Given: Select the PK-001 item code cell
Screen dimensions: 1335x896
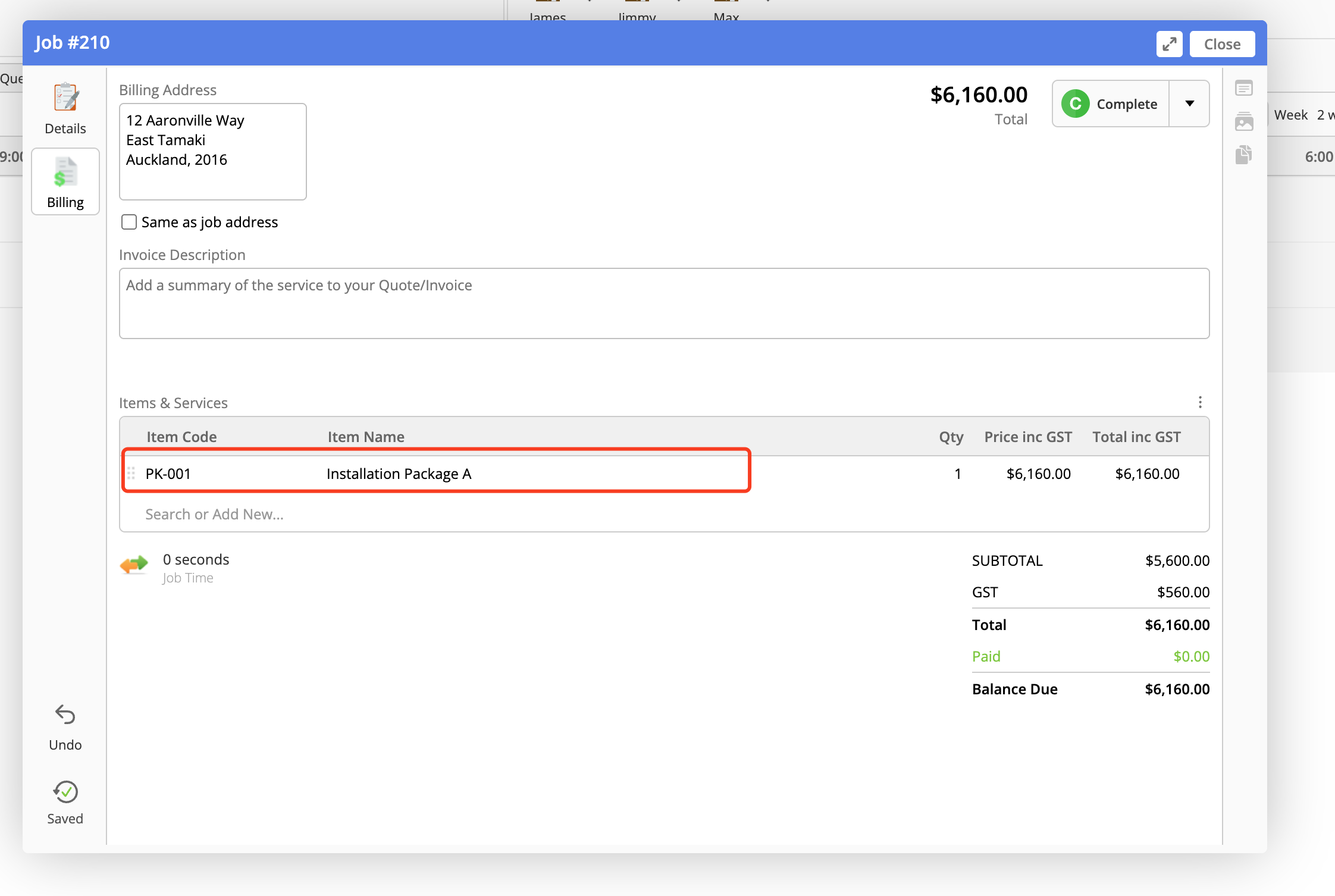Looking at the screenshot, I should pos(168,474).
